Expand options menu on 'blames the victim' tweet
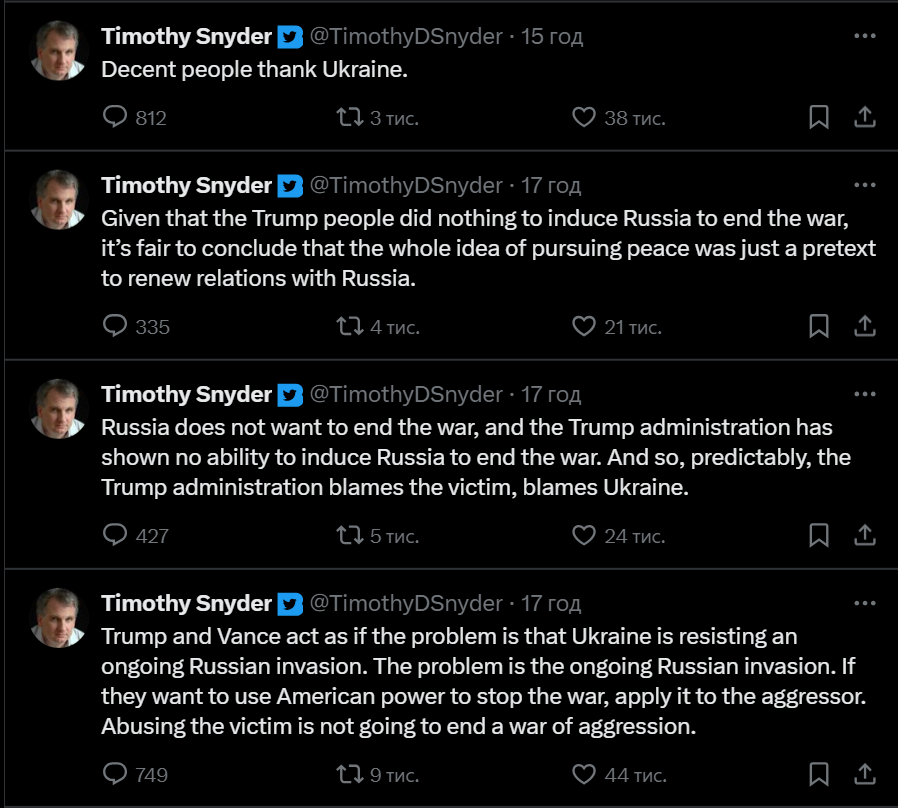Screen dimensions: 898x808 pos(865,395)
